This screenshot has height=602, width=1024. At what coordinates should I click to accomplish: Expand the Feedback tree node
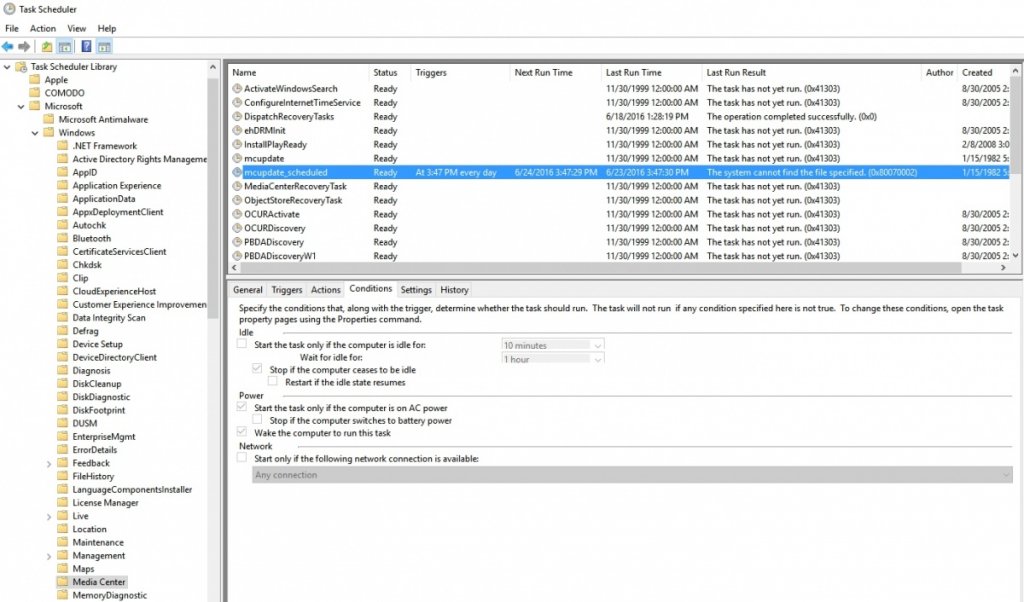click(x=49, y=464)
